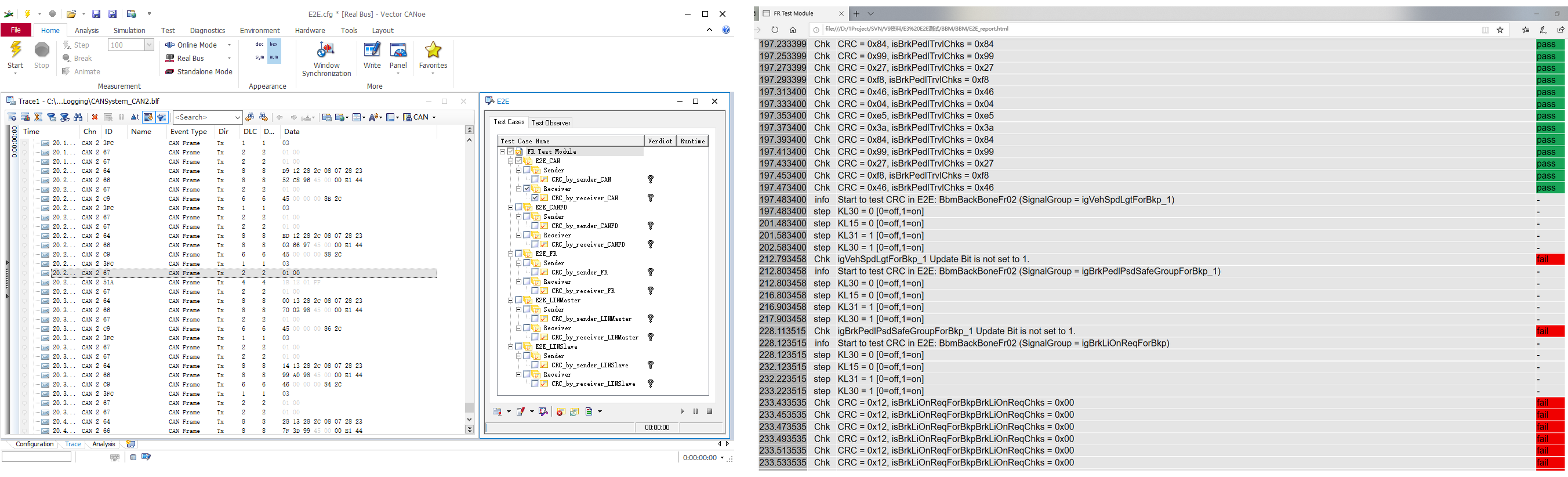Open Window Synchronization in the ribbon
The height and width of the screenshot is (477, 1568).
click(326, 59)
